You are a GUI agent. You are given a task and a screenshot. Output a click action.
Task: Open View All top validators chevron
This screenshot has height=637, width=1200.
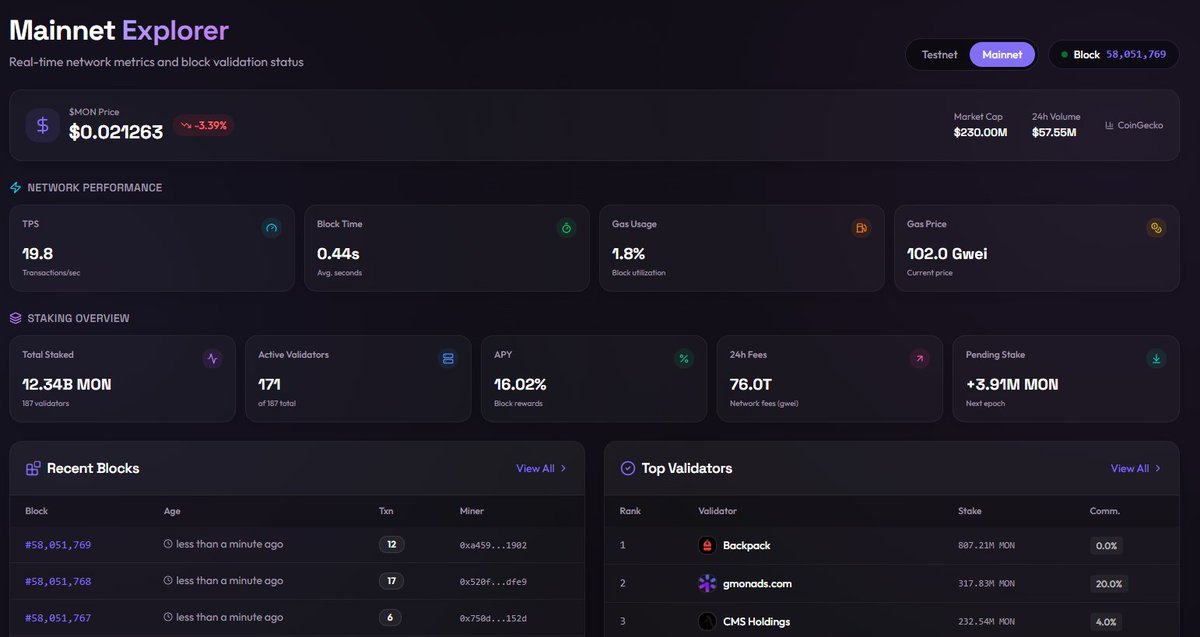(x=1158, y=468)
